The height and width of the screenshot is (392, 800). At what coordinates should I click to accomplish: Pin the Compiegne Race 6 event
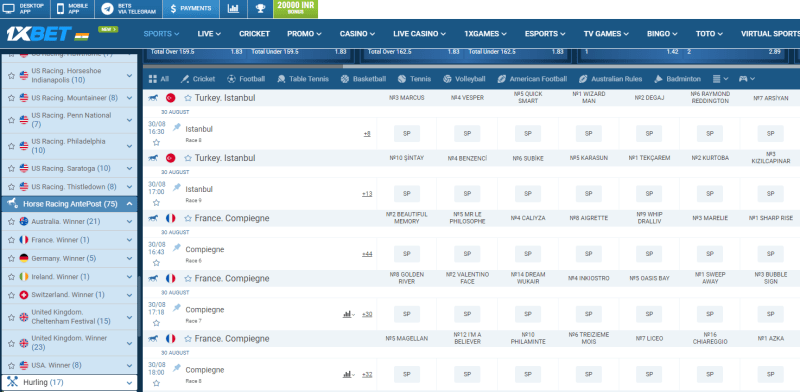[x=177, y=248]
